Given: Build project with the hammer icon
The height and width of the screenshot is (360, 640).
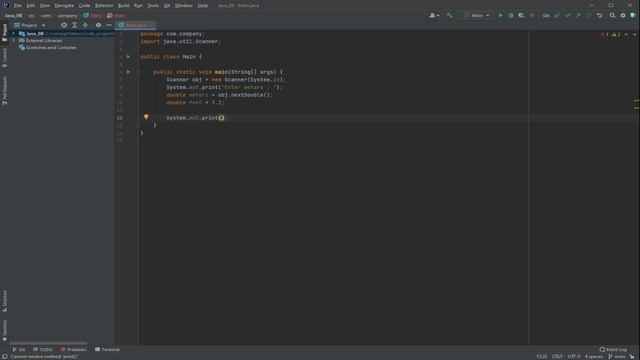Looking at the screenshot, I should coord(449,16).
